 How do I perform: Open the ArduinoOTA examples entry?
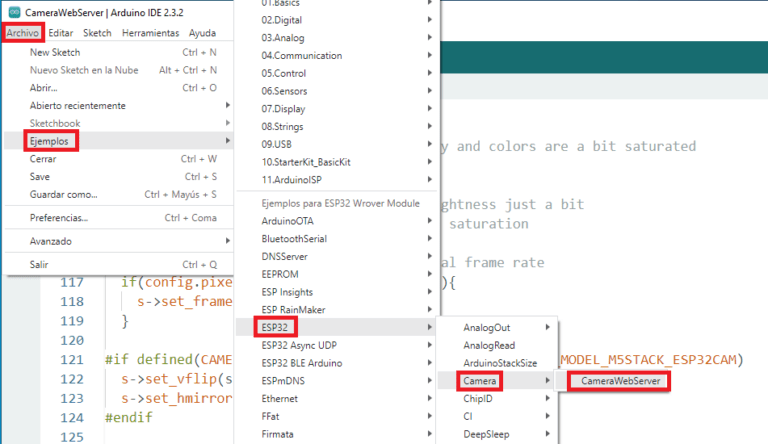coord(288,220)
